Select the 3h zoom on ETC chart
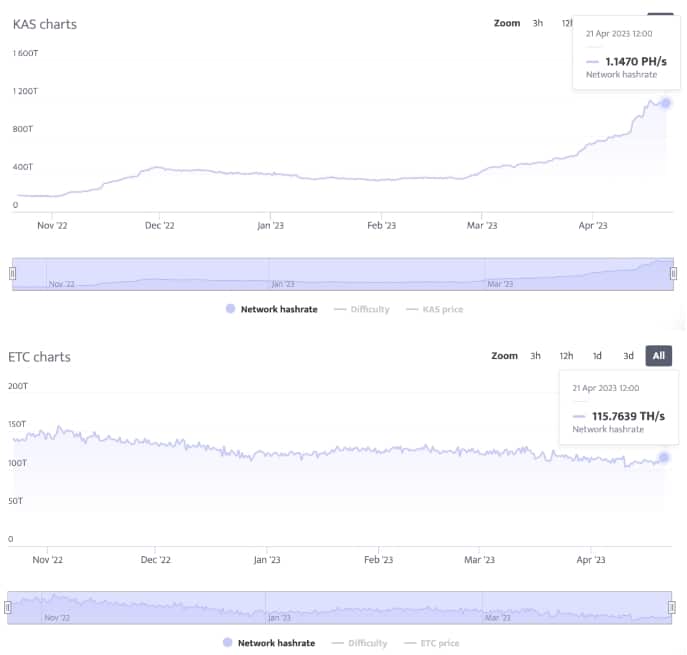This screenshot has height=655, width=687. [535, 356]
